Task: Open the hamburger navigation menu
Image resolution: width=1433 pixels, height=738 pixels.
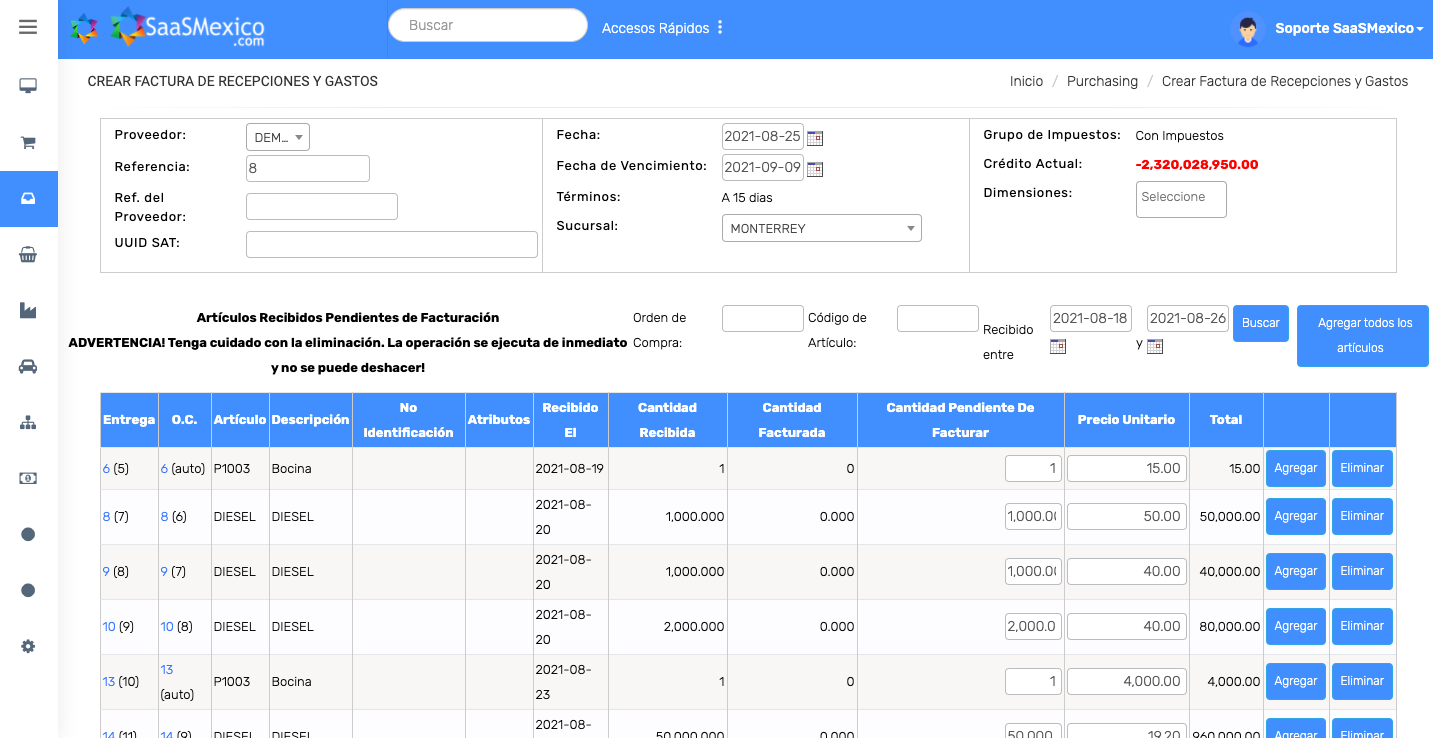Action: (28, 27)
